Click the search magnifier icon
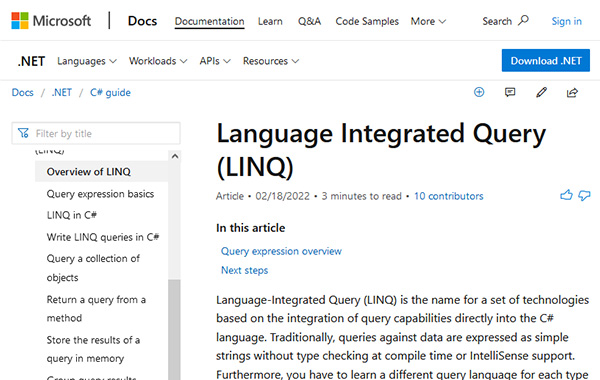600x380 pixels. click(x=523, y=20)
